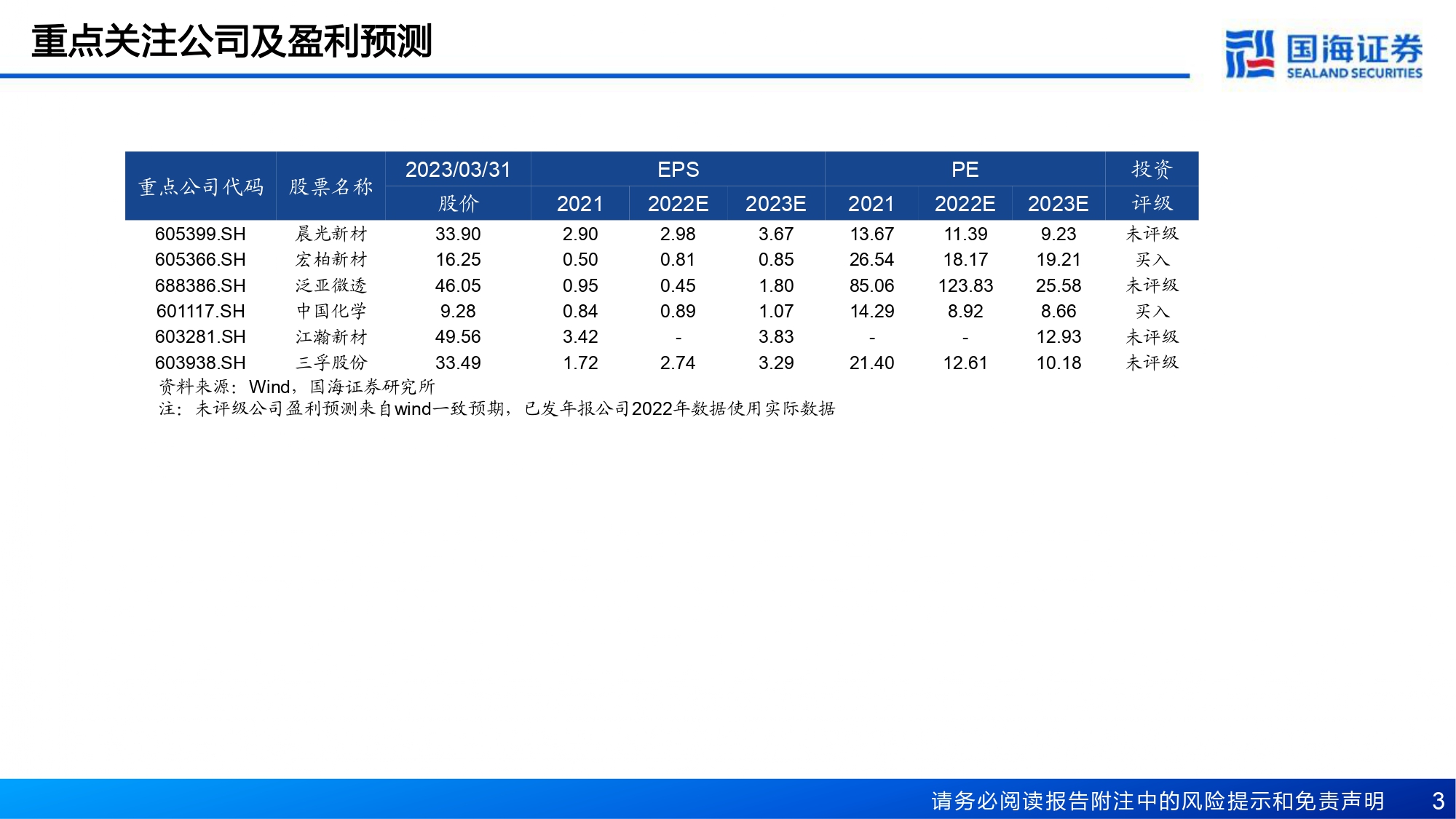Click the 2023/03/31 date header cell
The image size is (1456, 819).
click(x=458, y=169)
